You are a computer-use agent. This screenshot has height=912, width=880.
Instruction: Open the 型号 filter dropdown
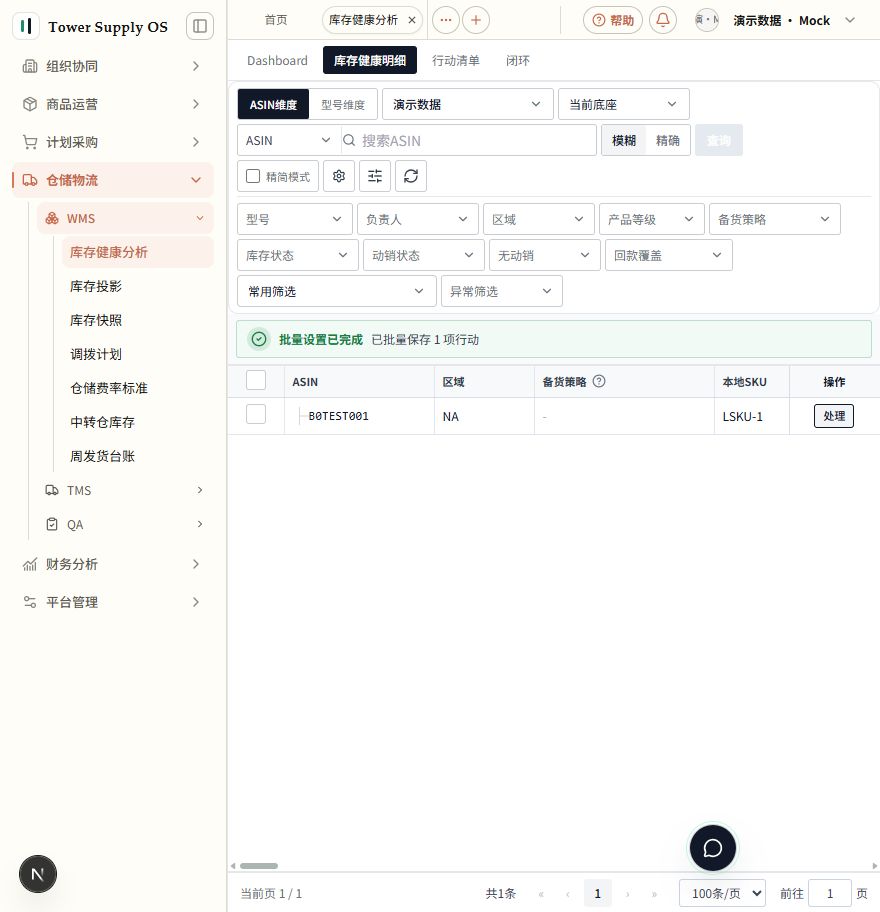pos(295,219)
